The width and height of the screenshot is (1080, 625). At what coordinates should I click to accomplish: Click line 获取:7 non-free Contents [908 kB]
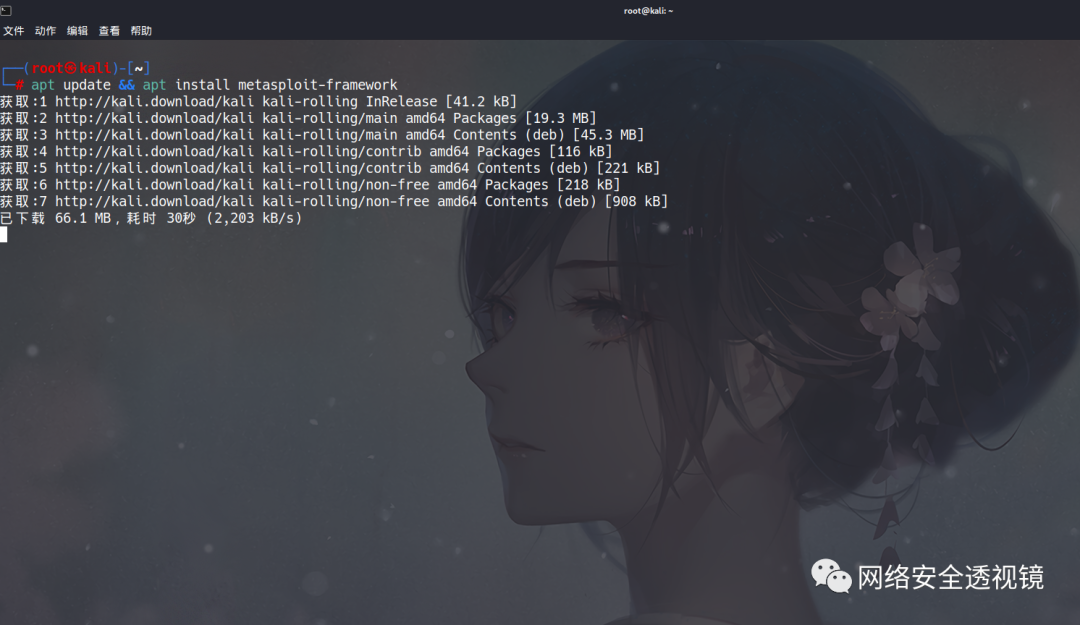click(x=334, y=201)
